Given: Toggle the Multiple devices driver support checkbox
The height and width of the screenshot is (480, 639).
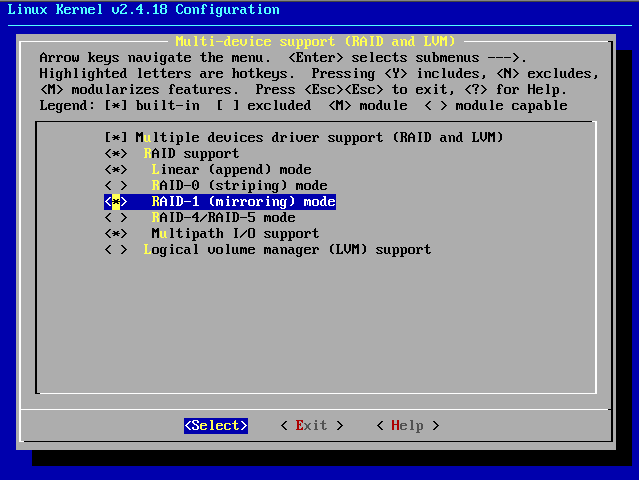Looking at the screenshot, I should (x=116, y=138).
